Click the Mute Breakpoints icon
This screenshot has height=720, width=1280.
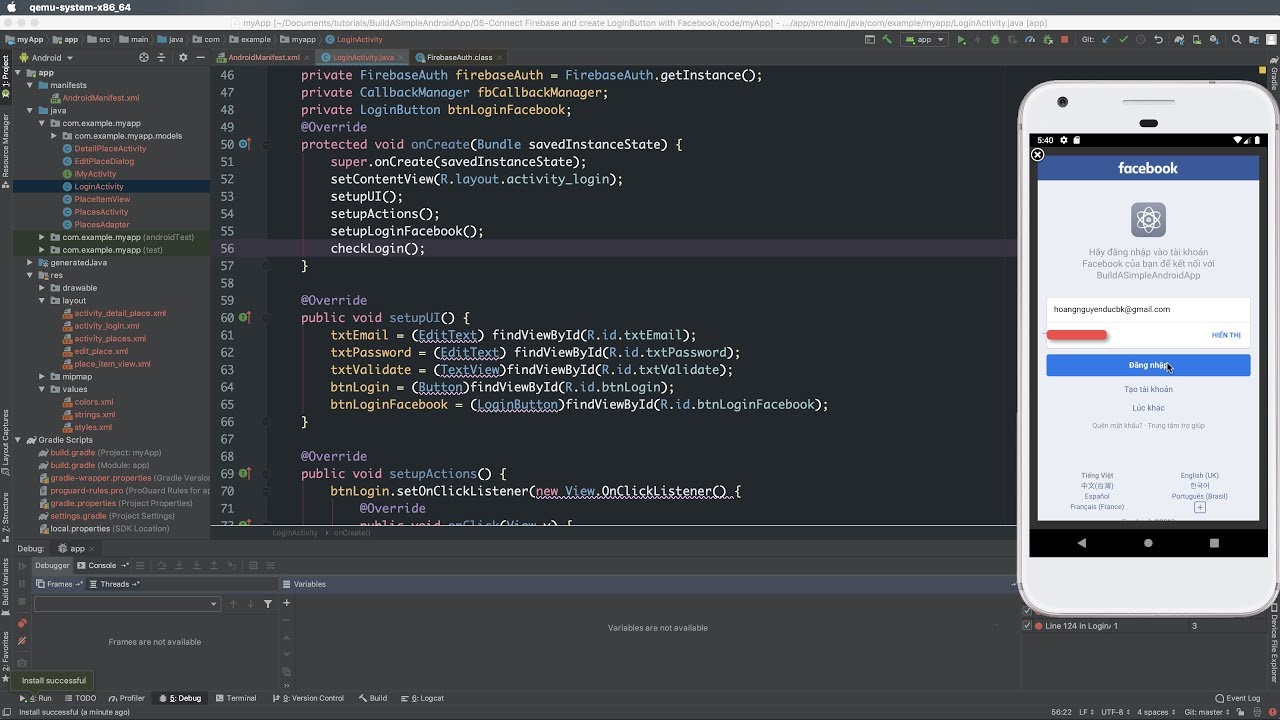coord(22,641)
